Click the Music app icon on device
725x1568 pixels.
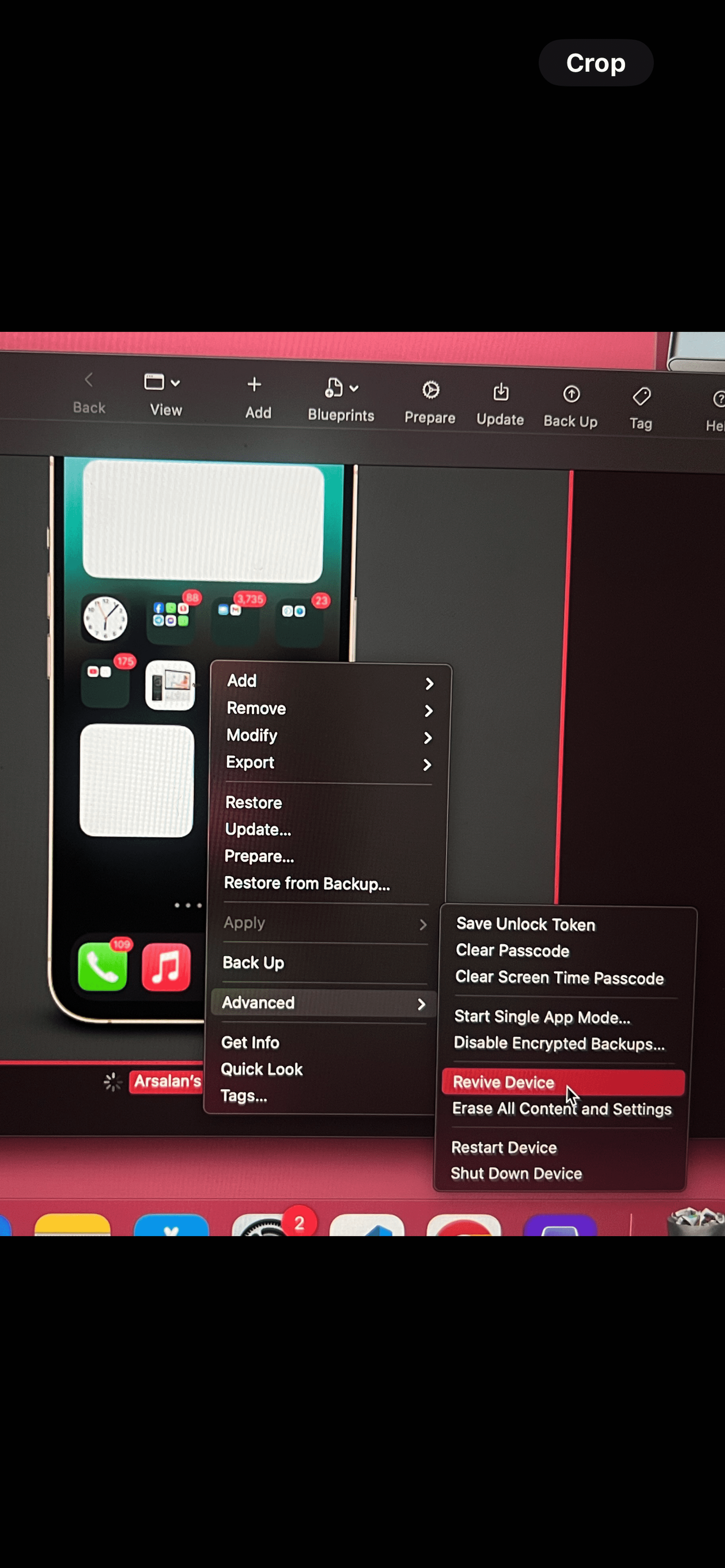166,966
